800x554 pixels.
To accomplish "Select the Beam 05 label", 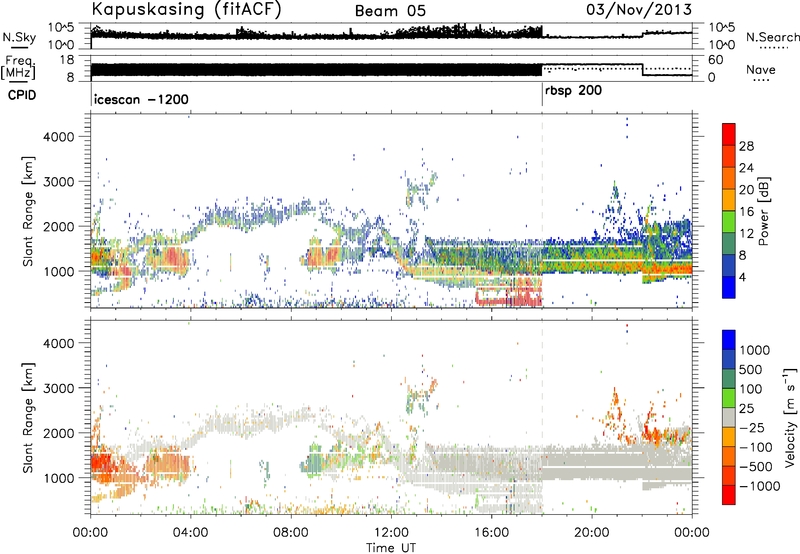I will tap(390, 11).
